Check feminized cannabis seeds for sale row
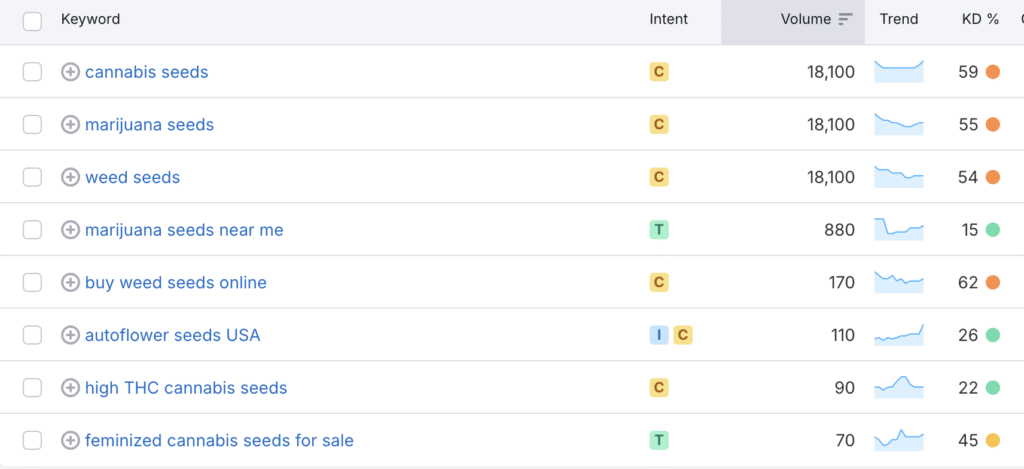 [32, 440]
